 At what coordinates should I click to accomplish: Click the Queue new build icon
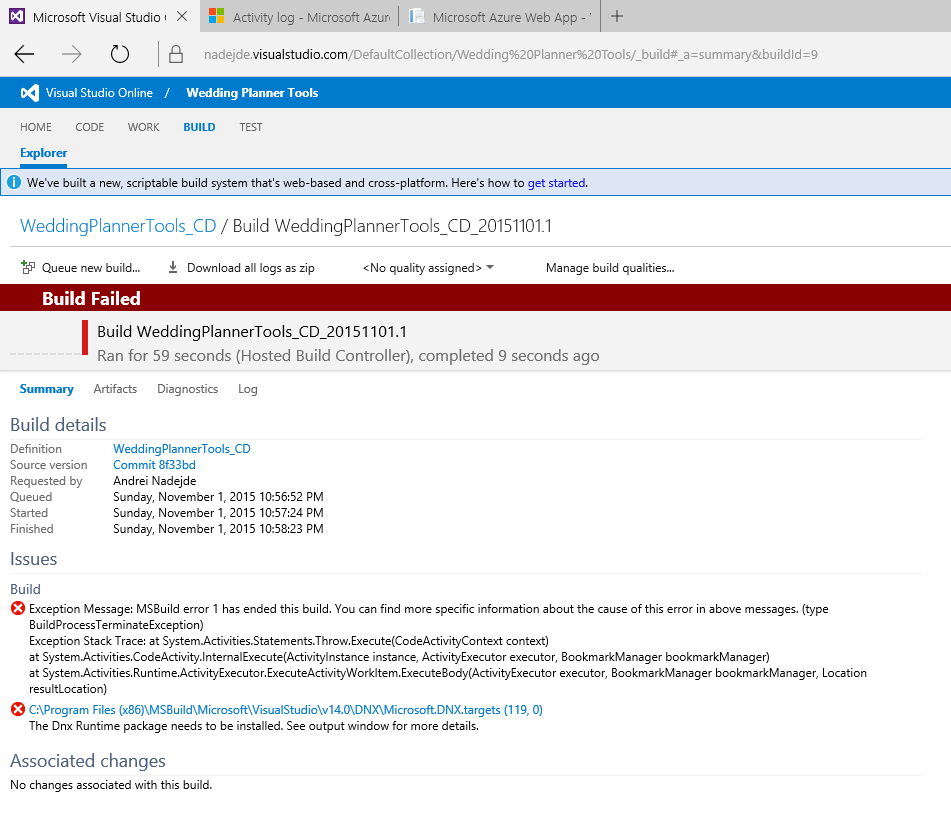coord(28,268)
